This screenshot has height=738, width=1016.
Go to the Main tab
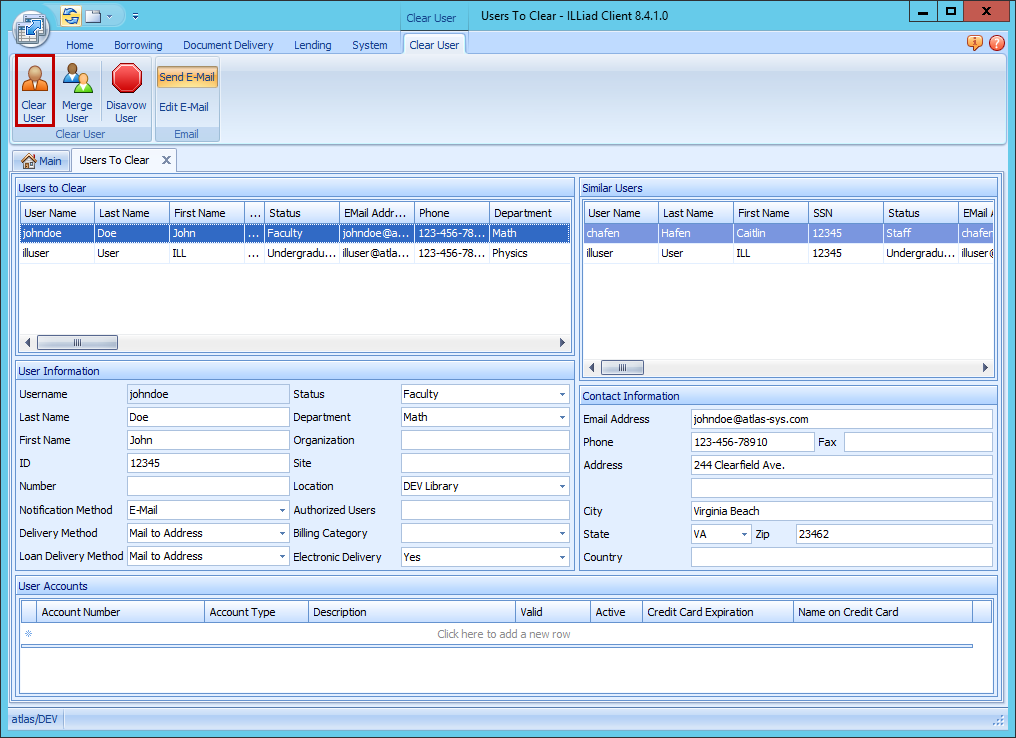coord(42,161)
